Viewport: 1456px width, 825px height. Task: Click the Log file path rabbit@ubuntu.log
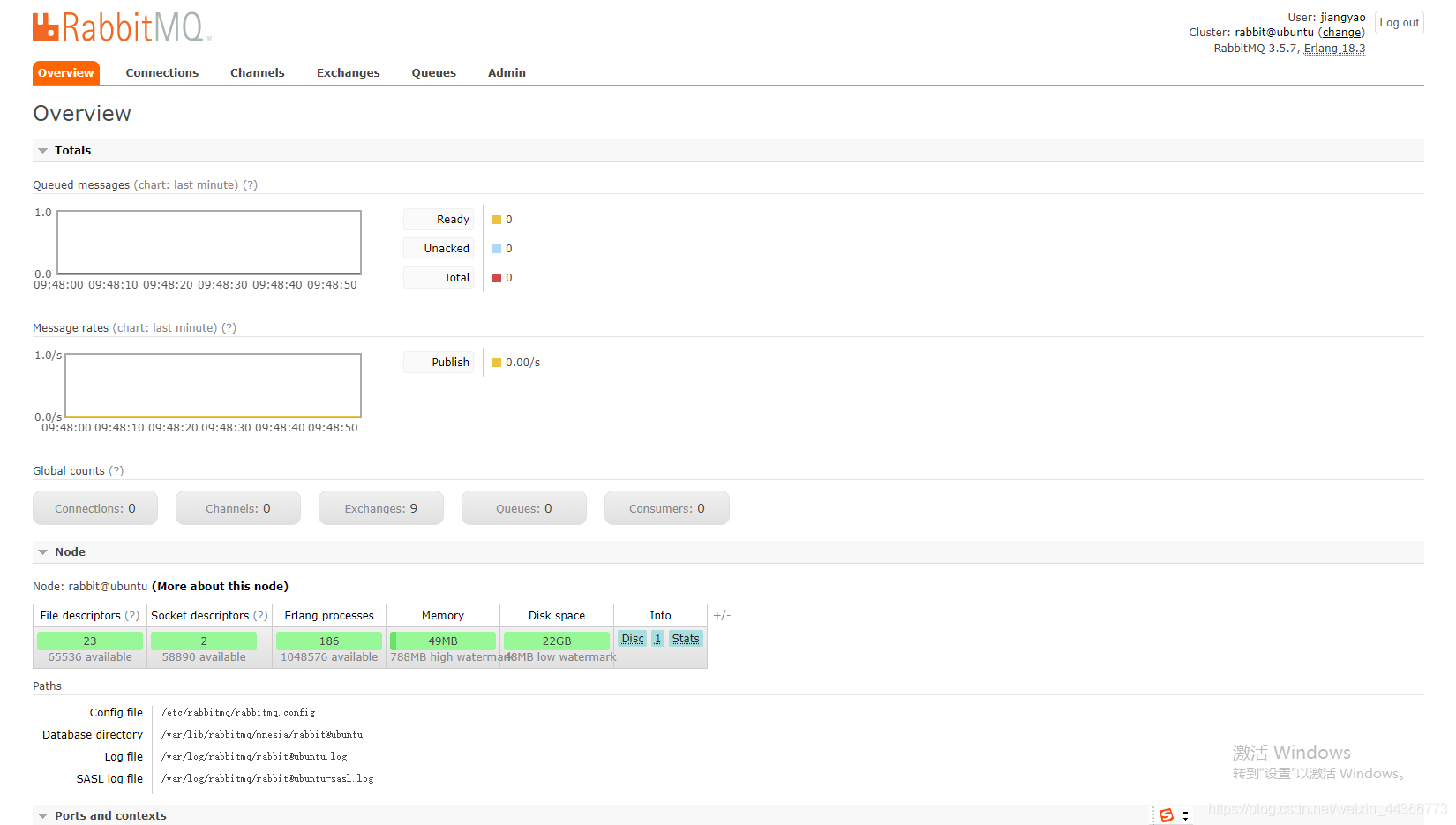[254, 757]
